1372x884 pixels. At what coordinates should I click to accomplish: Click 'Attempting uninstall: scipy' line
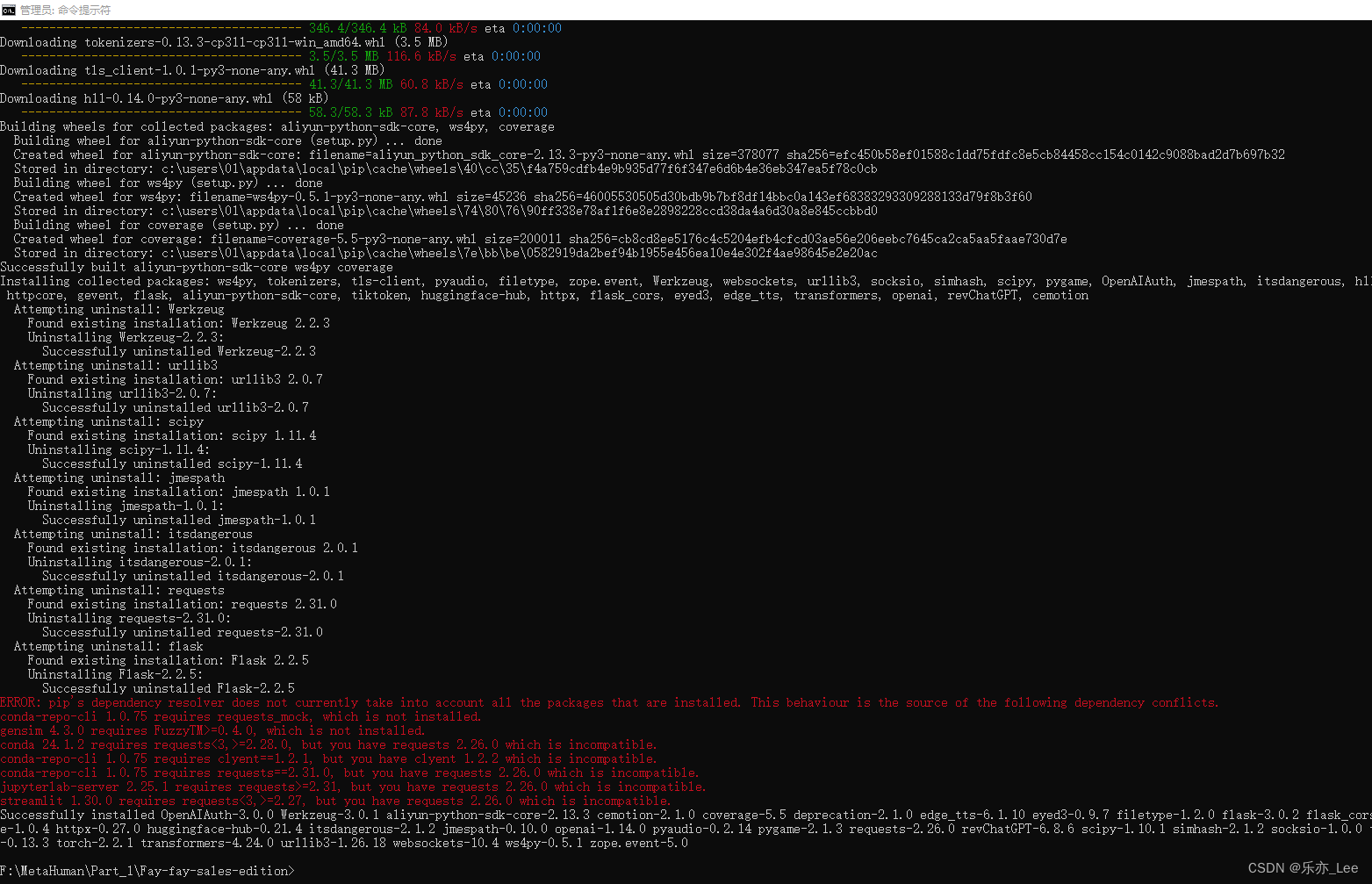coord(109,421)
